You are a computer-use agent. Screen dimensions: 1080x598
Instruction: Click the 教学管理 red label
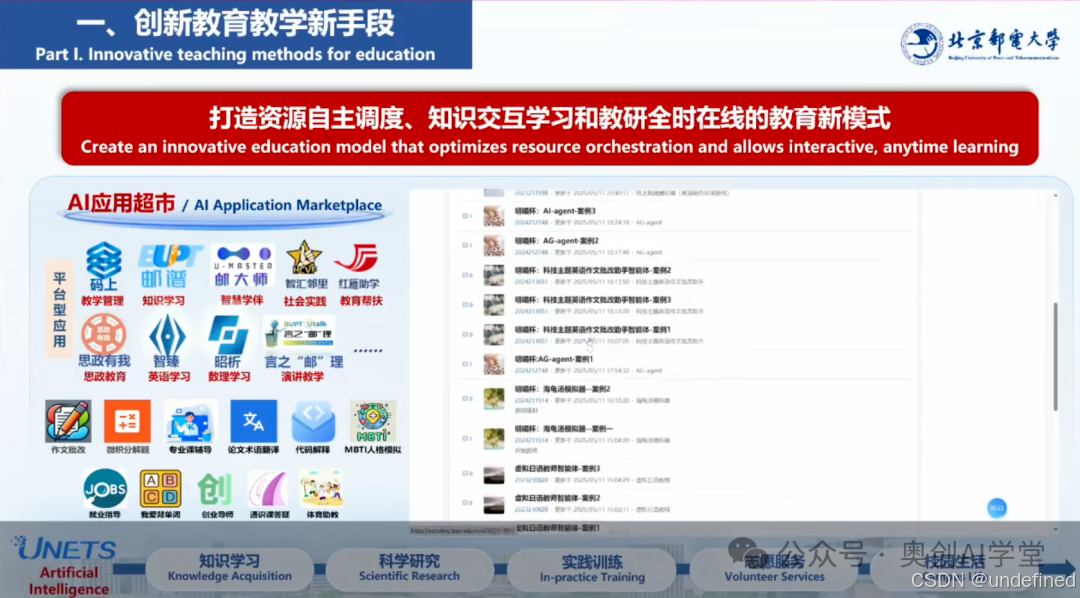(x=103, y=300)
